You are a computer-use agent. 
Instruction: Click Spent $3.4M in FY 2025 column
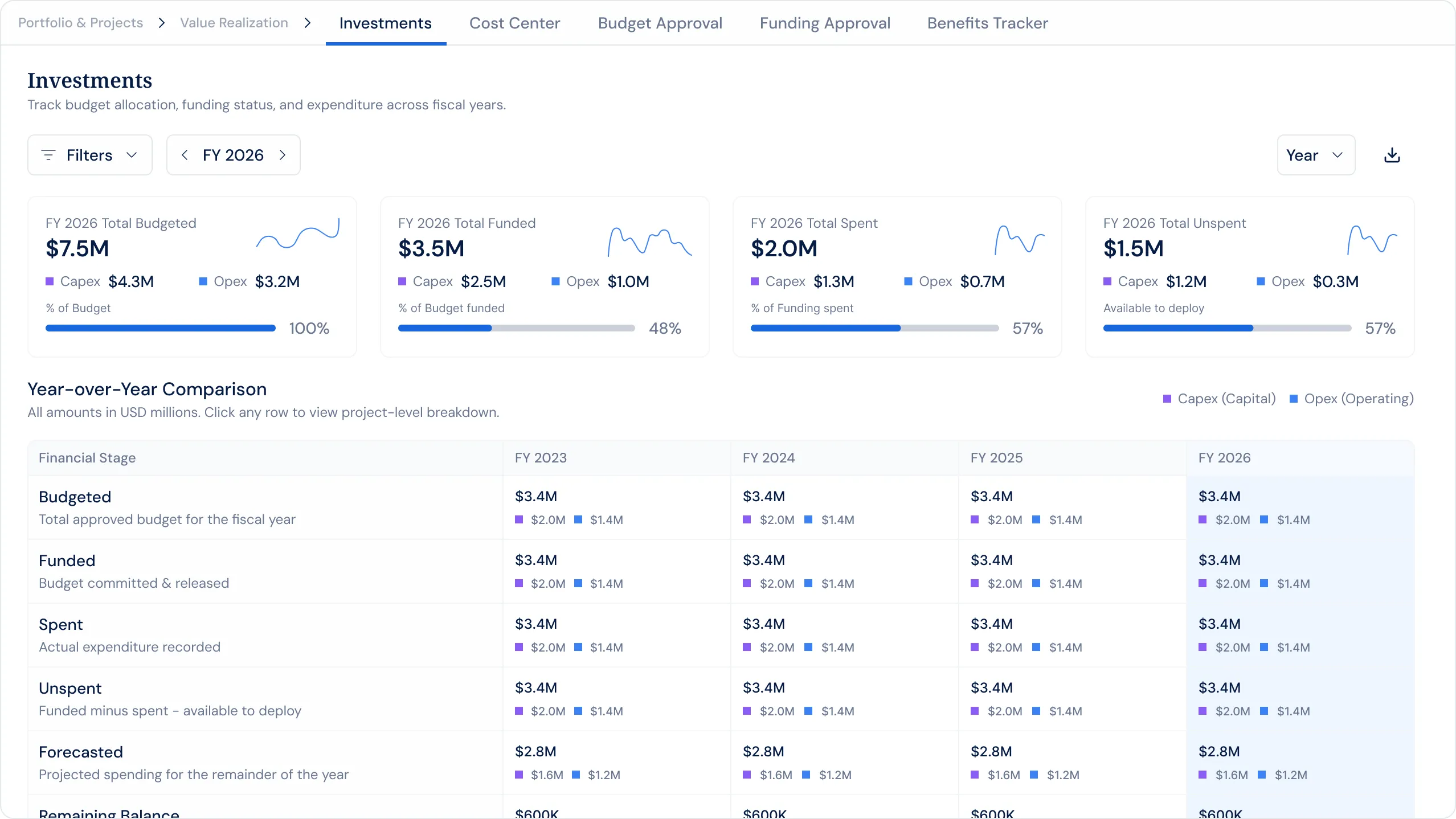click(992, 624)
